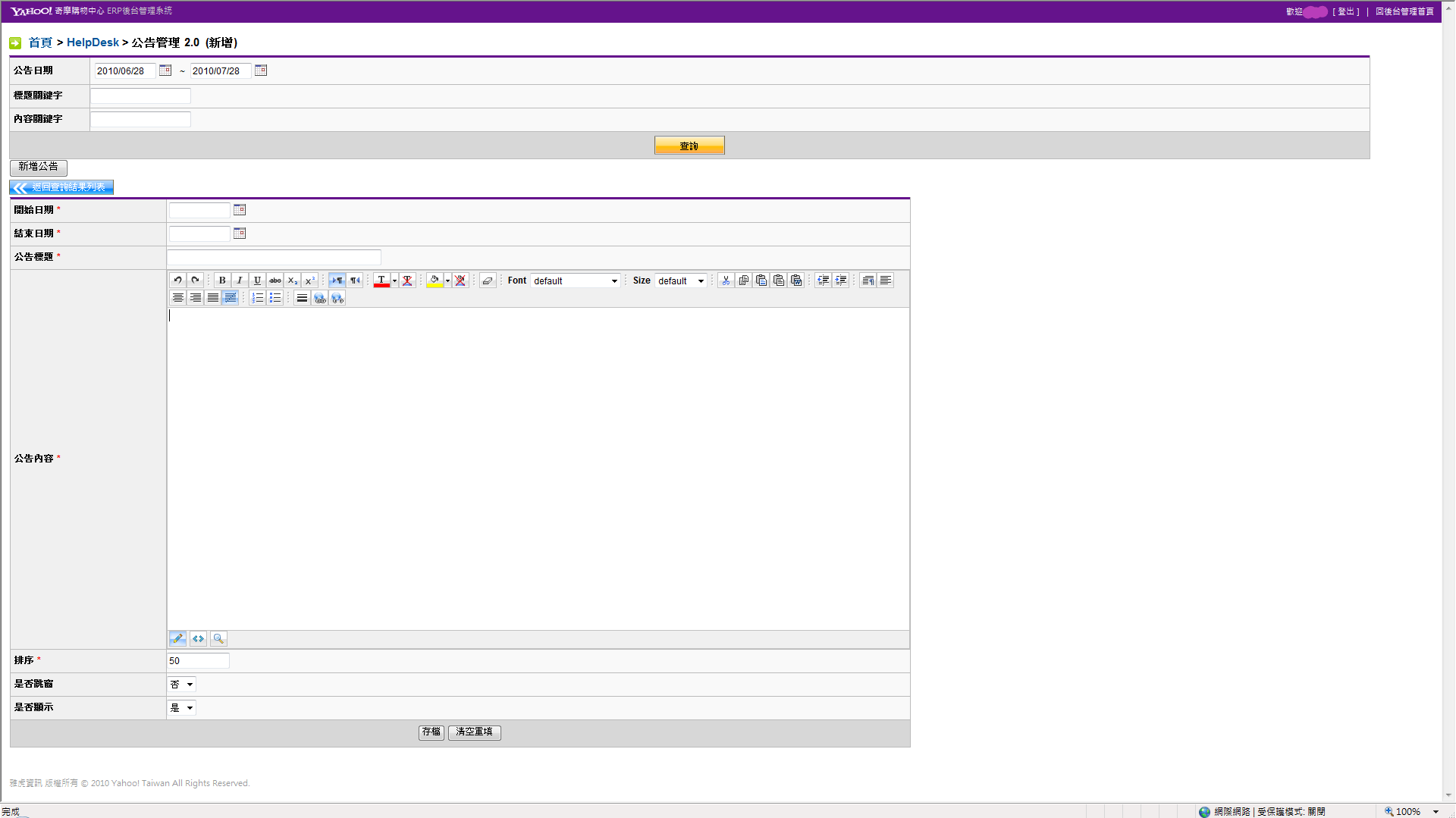
Task: Toggle bold formatting
Action: (222, 281)
